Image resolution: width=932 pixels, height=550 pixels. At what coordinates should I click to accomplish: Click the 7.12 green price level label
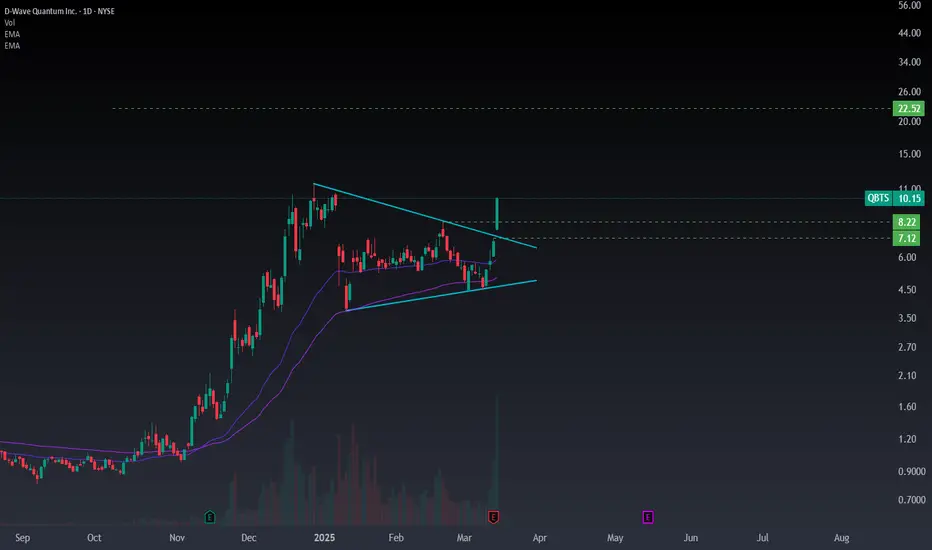[x=906, y=238]
